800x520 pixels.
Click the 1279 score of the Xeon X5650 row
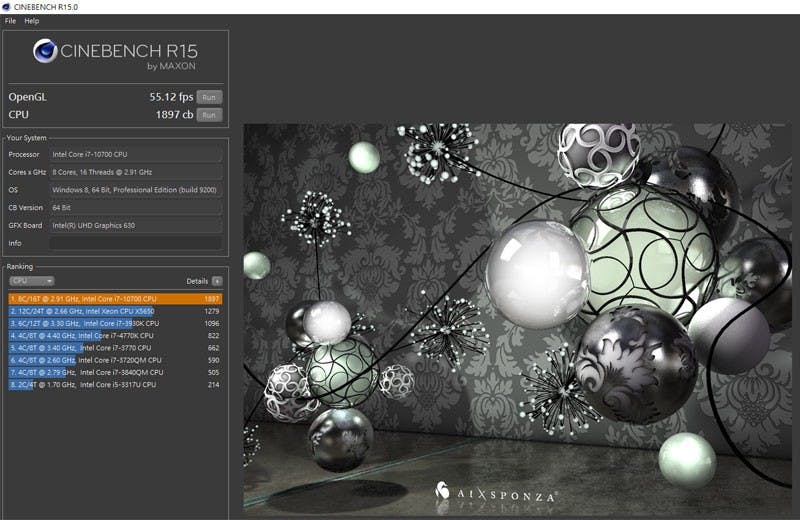212,311
